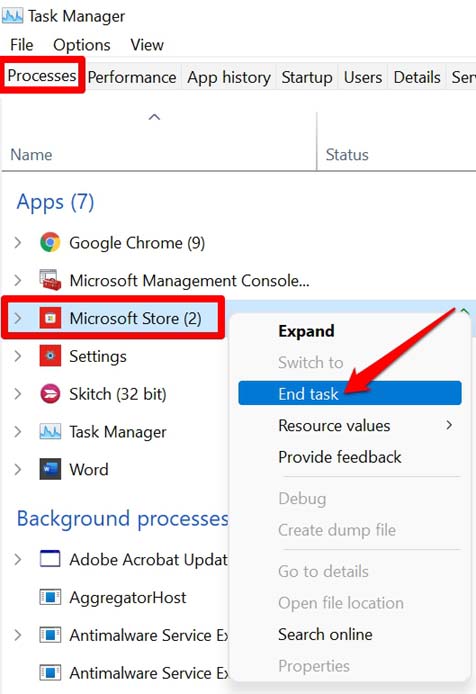The width and height of the screenshot is (476, 694).
Task: Switch to the Performance tab
Action: 132,77
